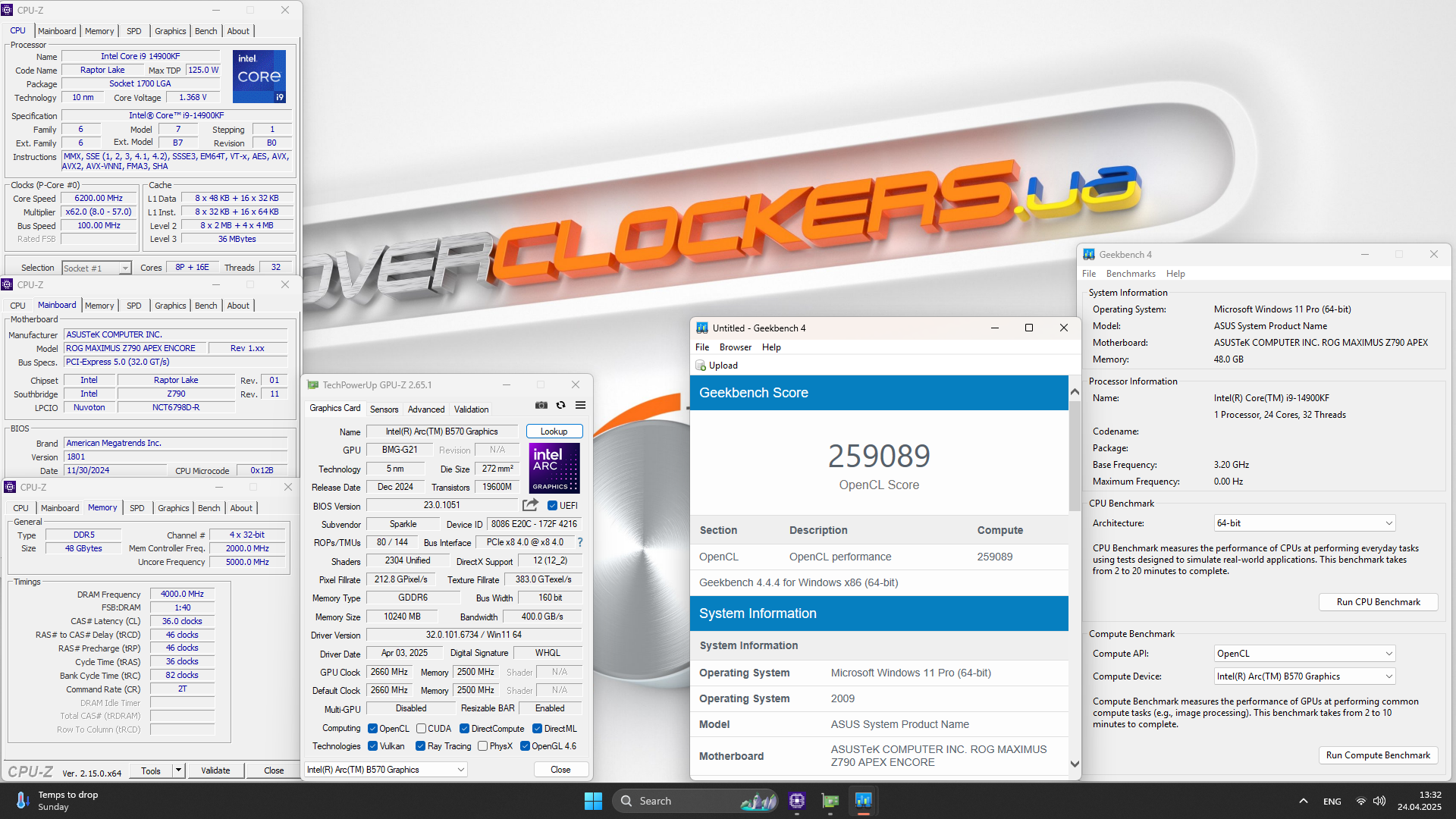1456x819 pixels.
Task: Click the Close button in CPU-Z bottom bar
Action: point(274,770)
